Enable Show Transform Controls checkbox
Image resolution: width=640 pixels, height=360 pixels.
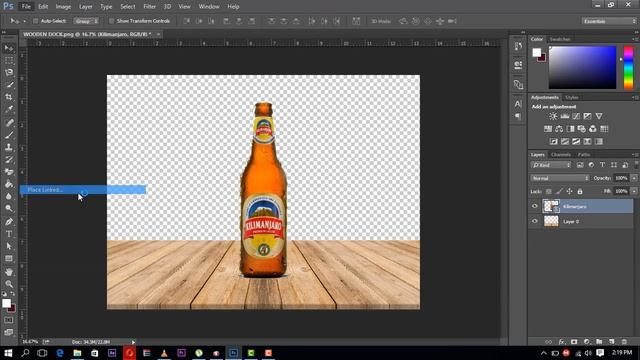(x=111, y=21)
